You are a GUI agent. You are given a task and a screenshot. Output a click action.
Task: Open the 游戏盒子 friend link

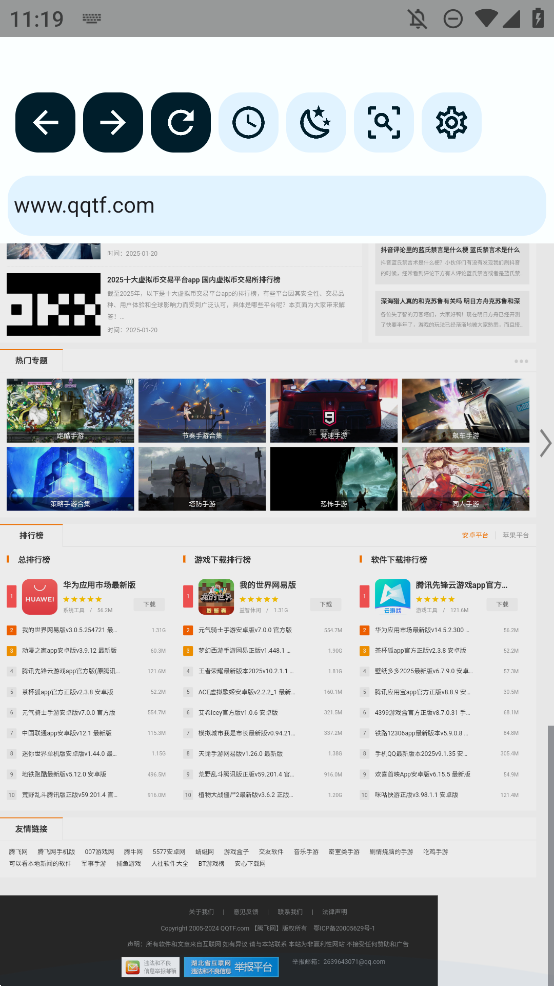[x=236, y=852]
